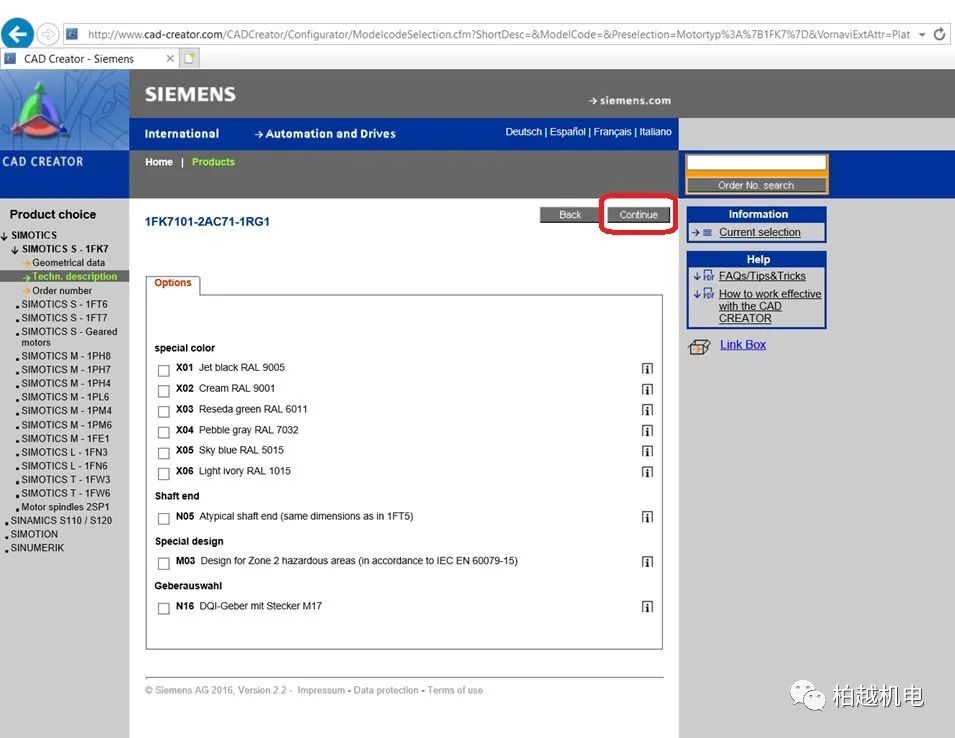Screen dimensions: 955x738
Task: Expand SINAMICS S110 / S120 node
Action: pos(61,521)
